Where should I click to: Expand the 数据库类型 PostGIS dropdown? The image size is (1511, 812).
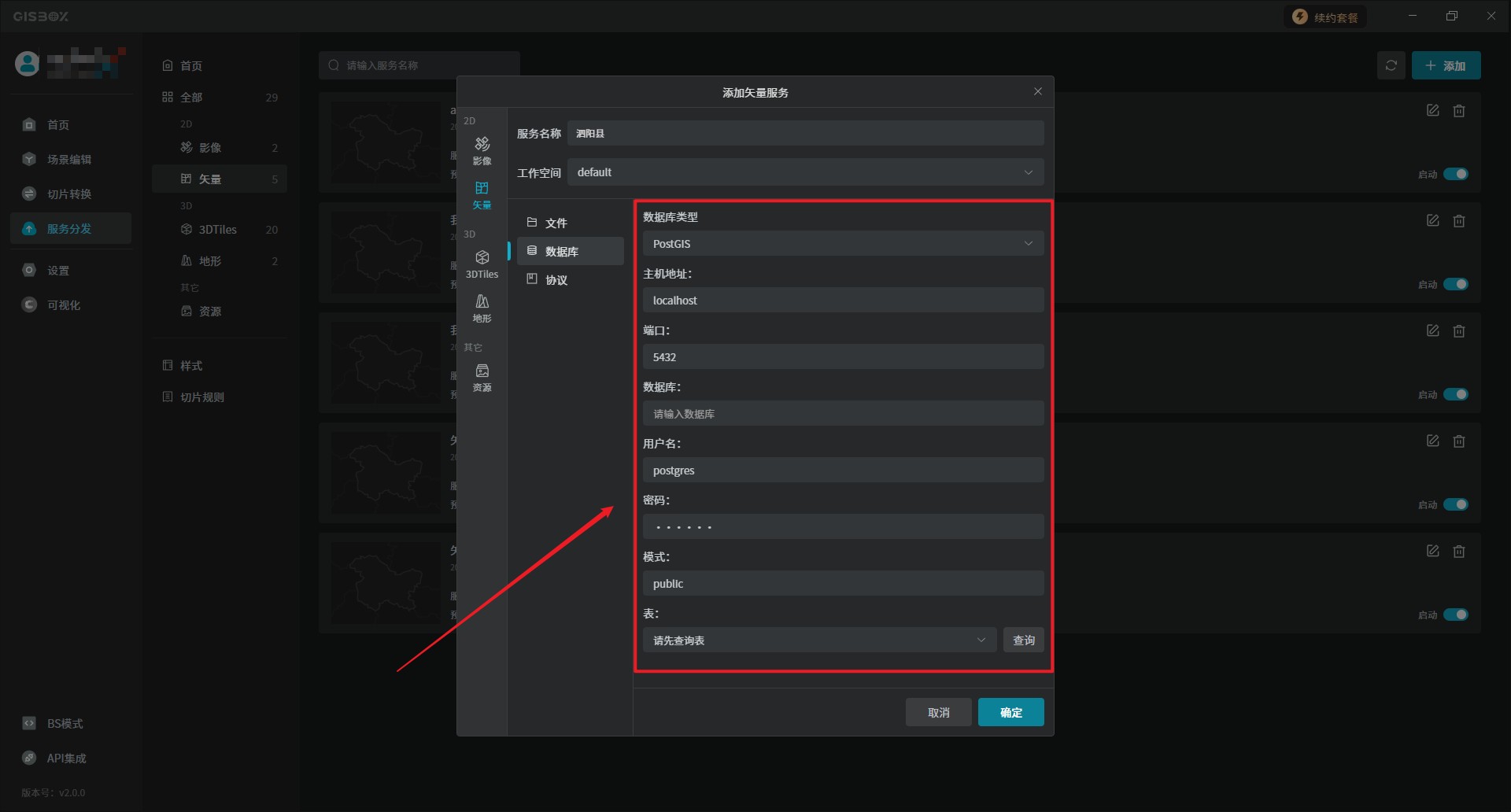(x=843, y=244)
